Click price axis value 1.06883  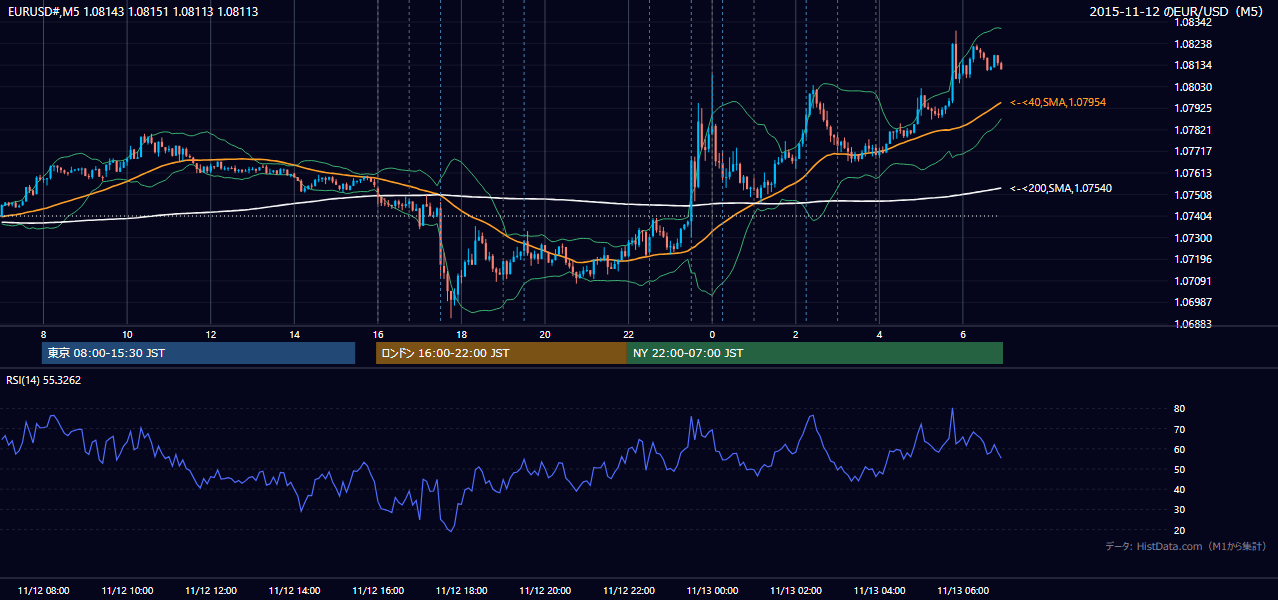[1194, 324]
